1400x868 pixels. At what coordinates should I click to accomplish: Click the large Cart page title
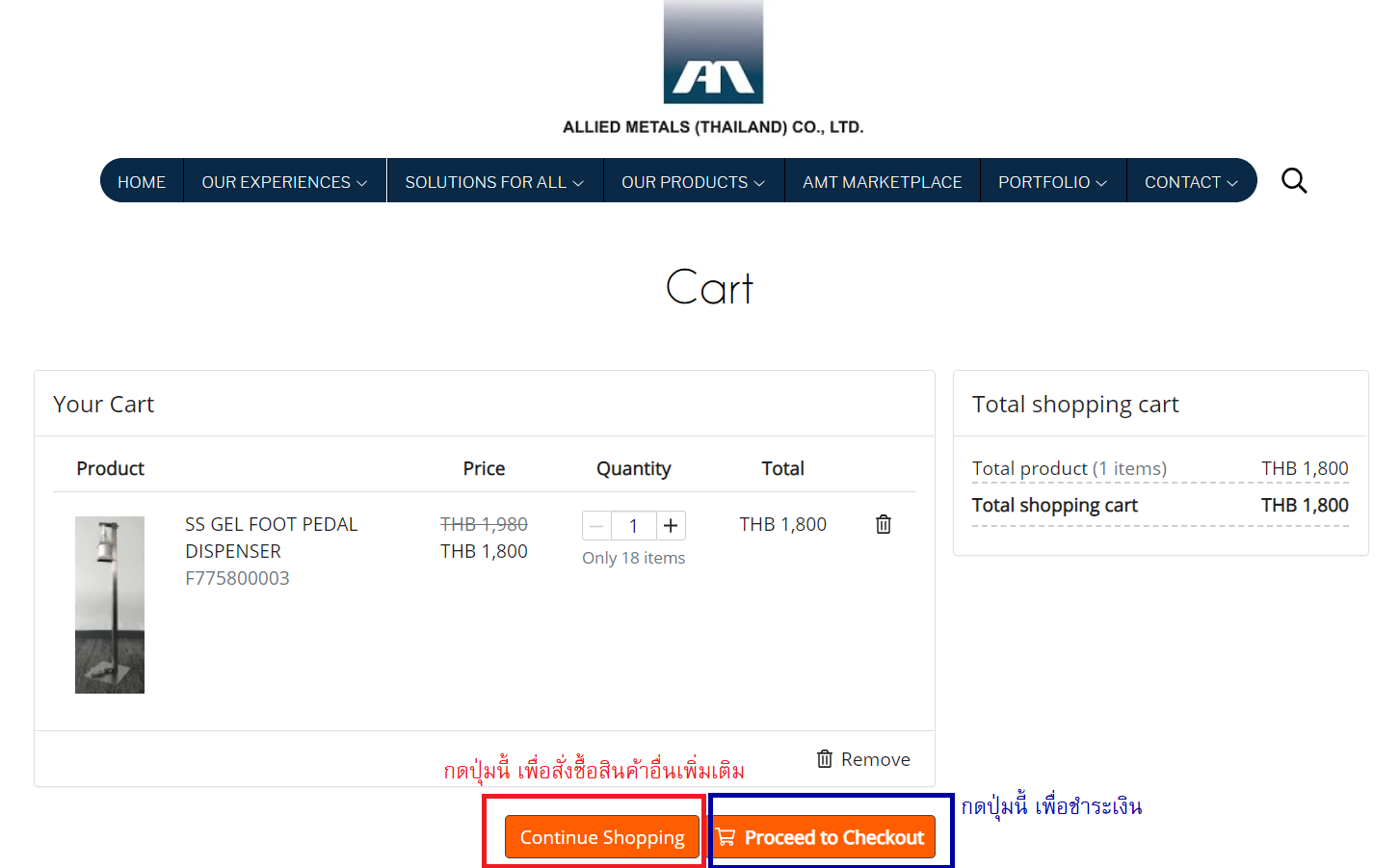click(710, 287)
